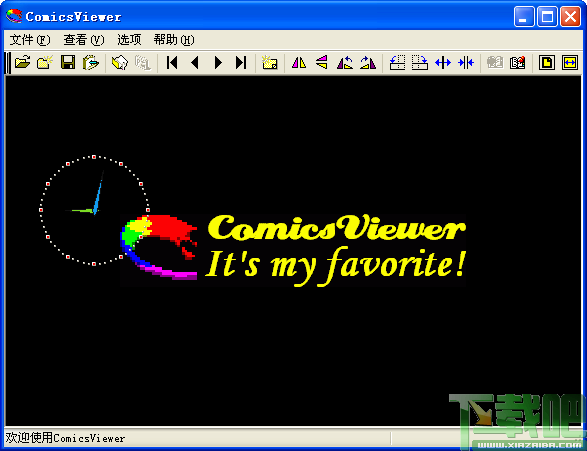Flip image horizontally icon
The height and width of the screenshot is (451, 587).
pyautogui.click(x=299, y=63)
